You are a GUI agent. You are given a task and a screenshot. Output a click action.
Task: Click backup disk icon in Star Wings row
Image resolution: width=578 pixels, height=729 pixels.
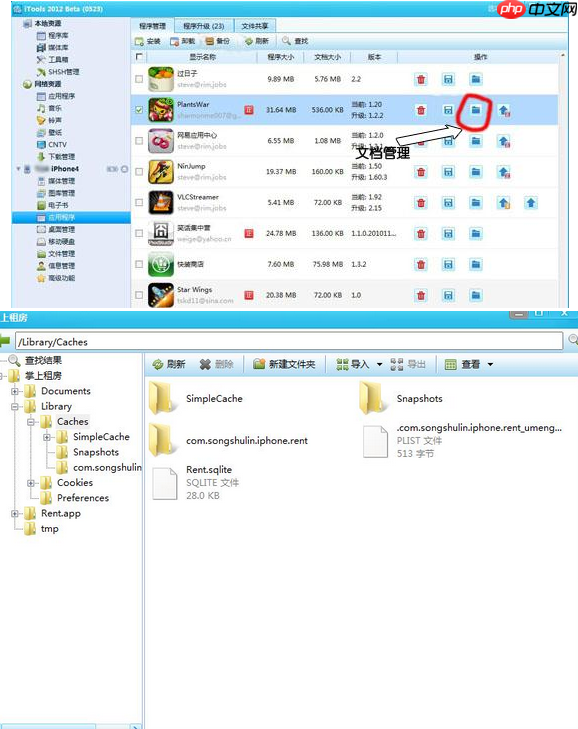[x=448, y=295]
